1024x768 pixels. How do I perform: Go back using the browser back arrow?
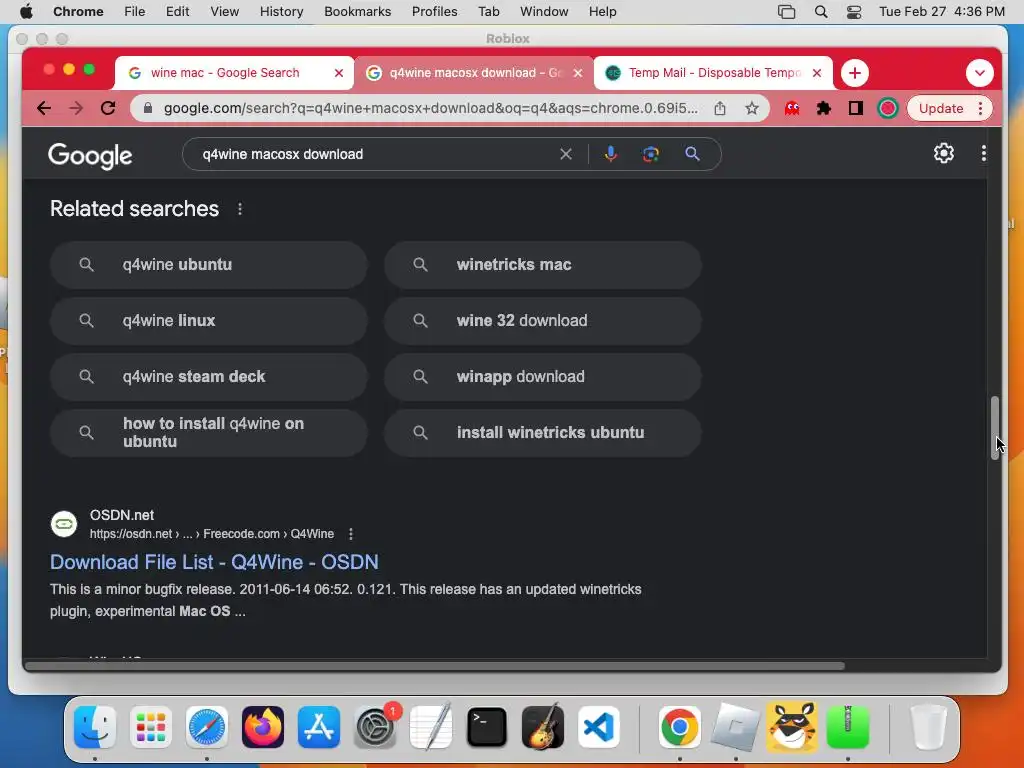[x=44, y=108]
